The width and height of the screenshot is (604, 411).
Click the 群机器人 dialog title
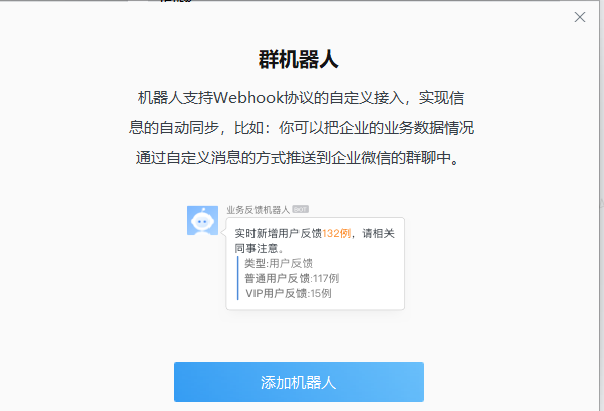pyautogui.click(x=299, y=60)
